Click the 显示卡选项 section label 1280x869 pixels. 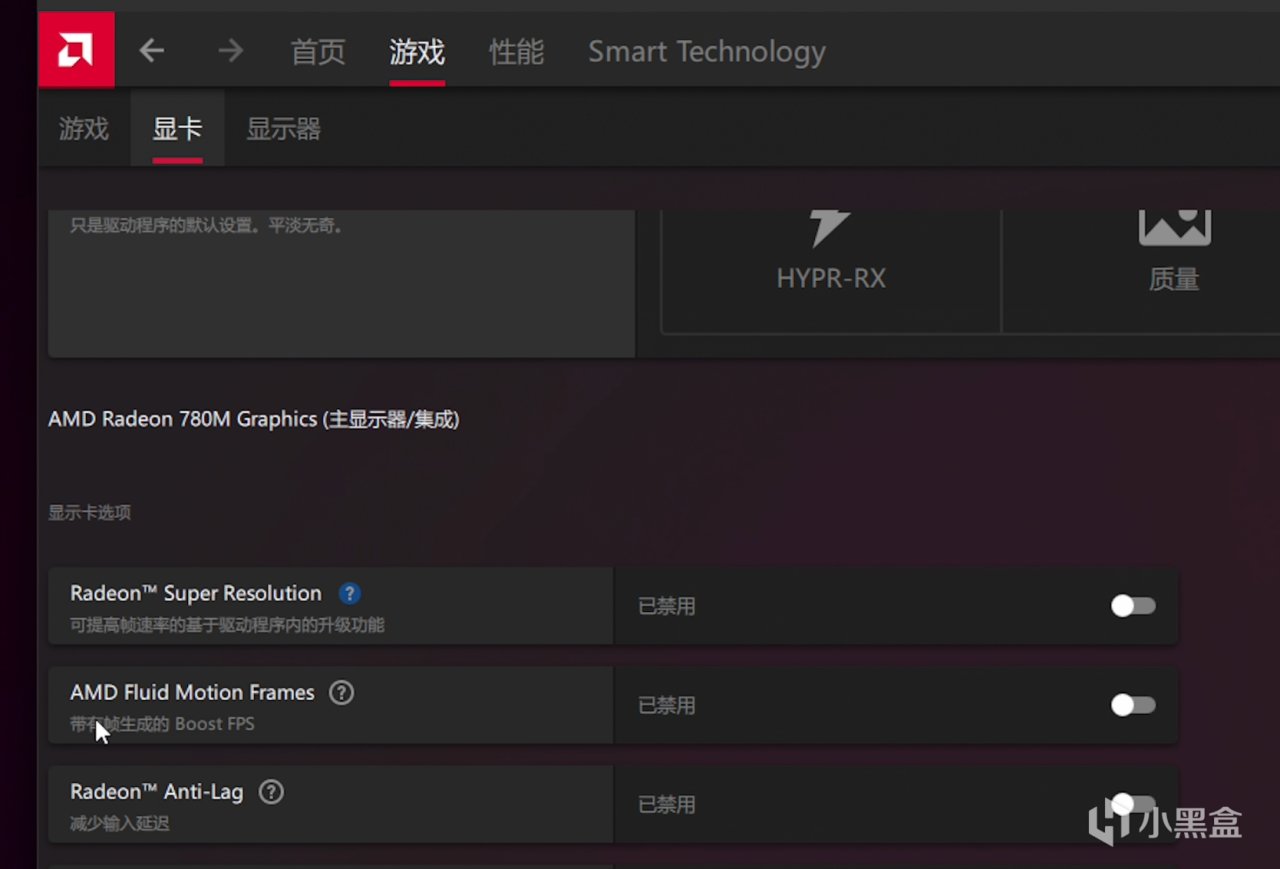click(90, 513)
